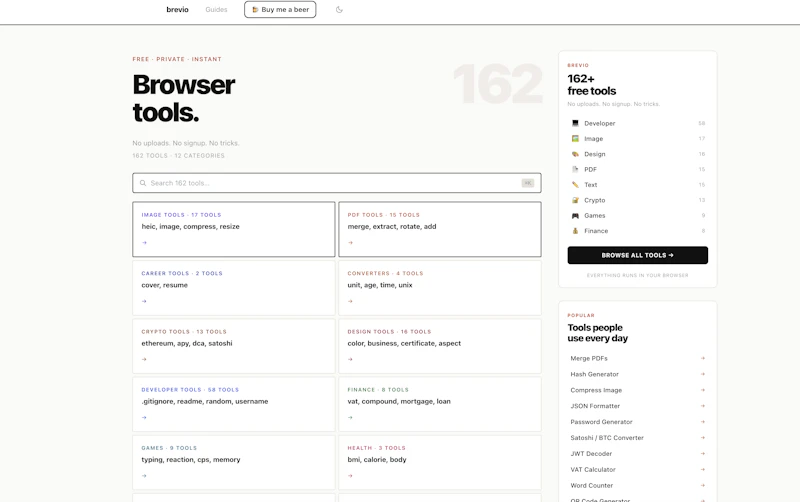
Task: Open the Career Tools card
Action: (234, 288)
